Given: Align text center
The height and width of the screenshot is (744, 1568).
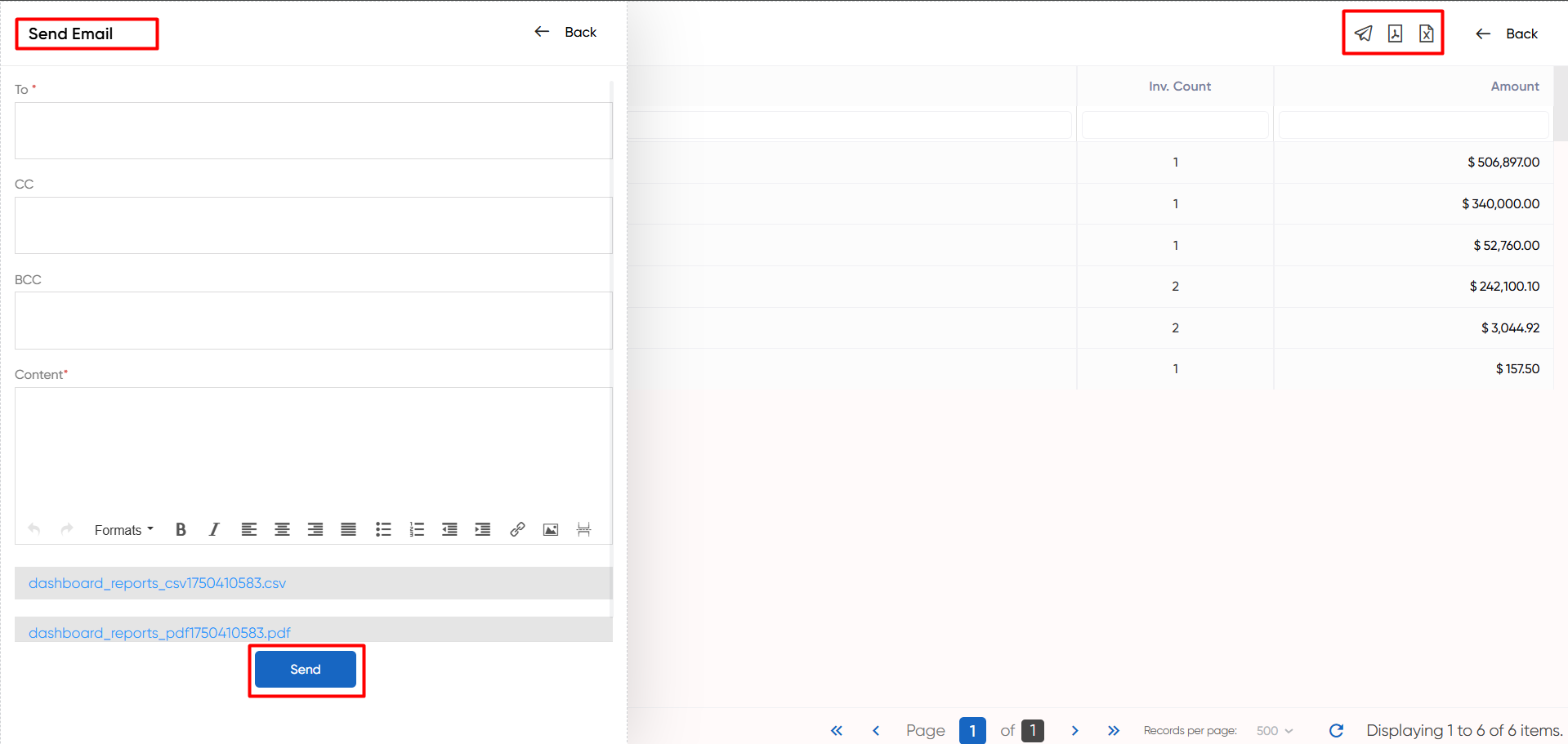Looking at the screenshot, I should click(x=282, y=529).
